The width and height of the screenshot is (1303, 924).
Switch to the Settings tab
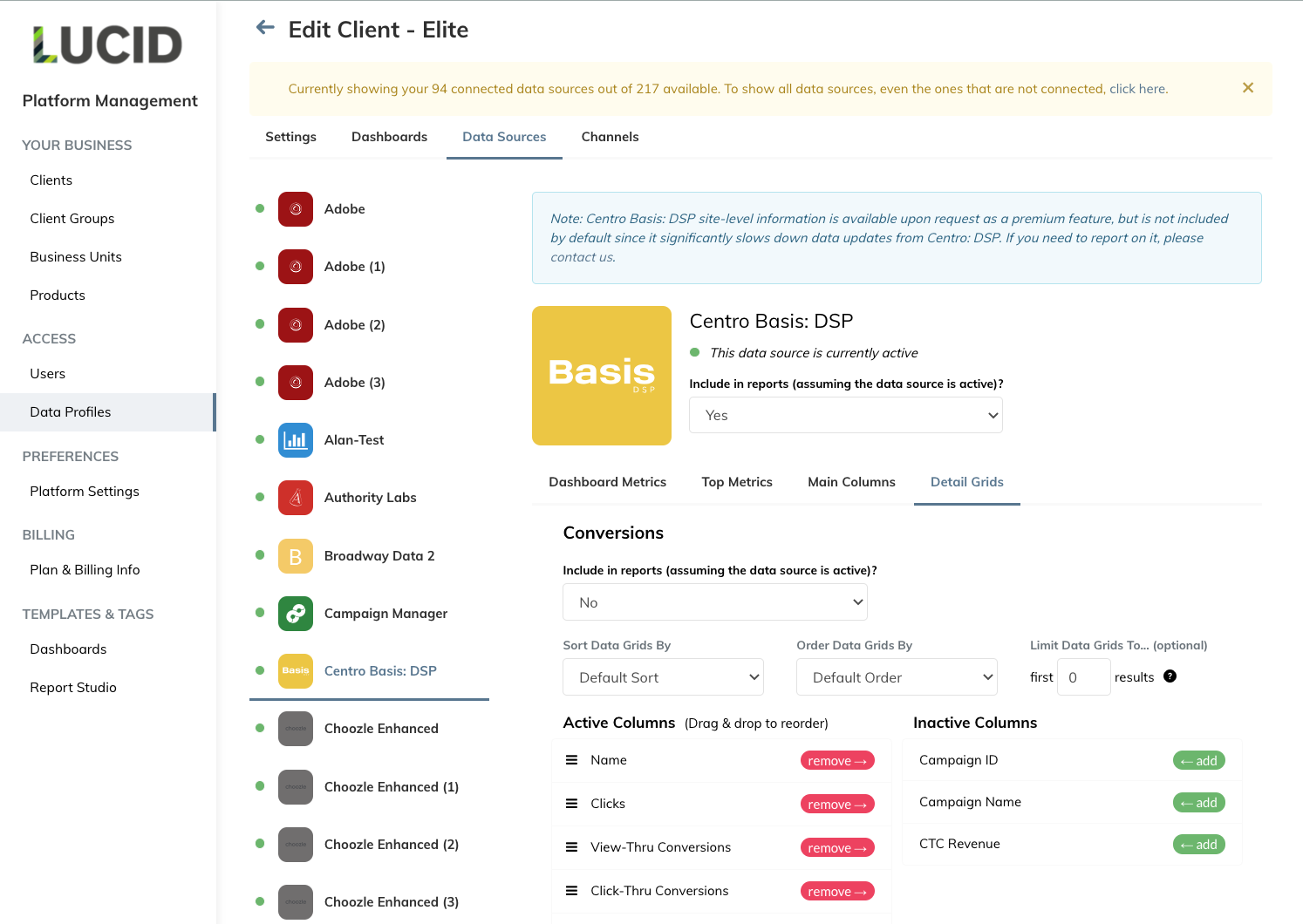pos(290,137)
